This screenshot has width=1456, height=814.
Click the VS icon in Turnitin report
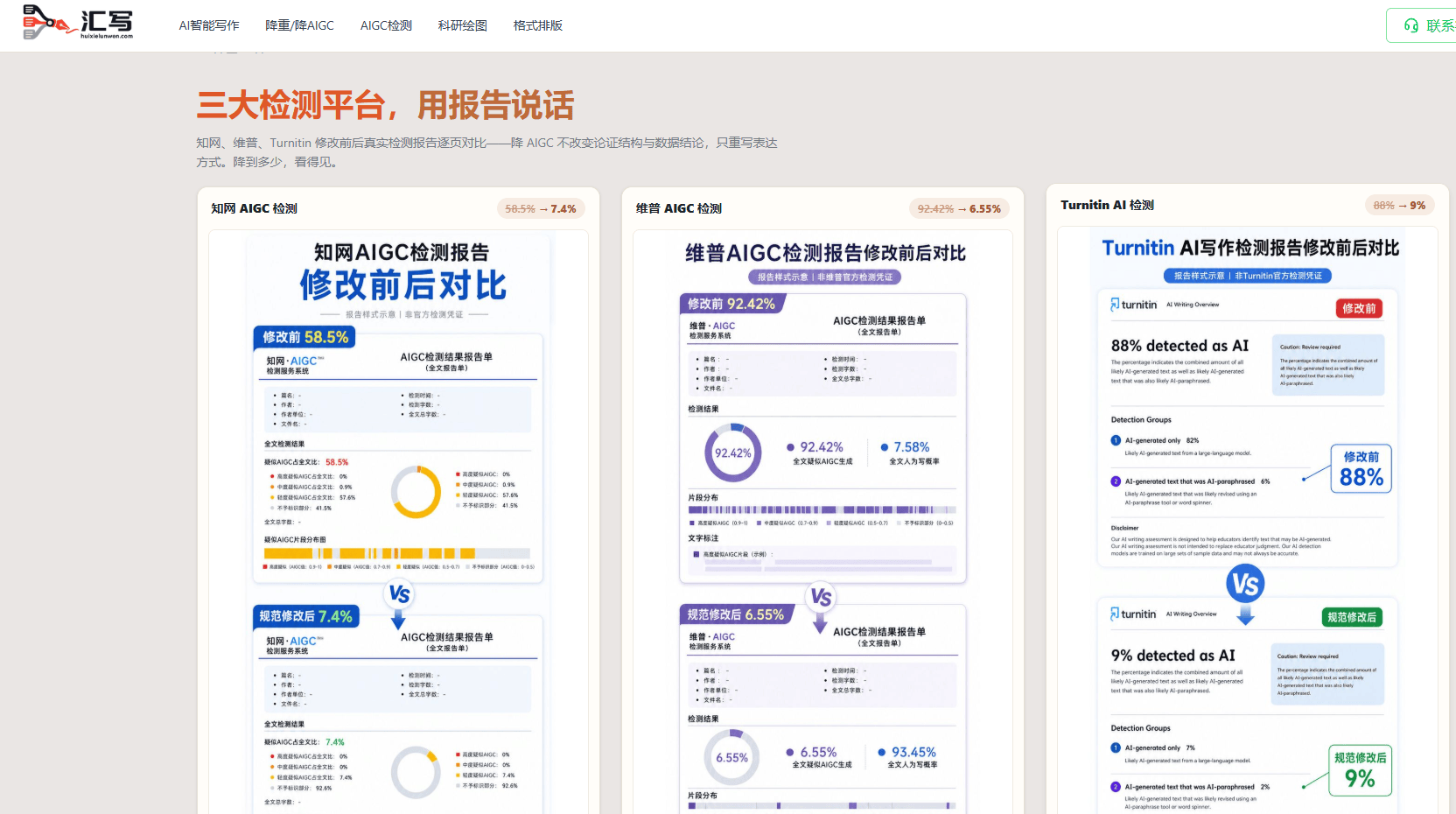point(1245,584)
